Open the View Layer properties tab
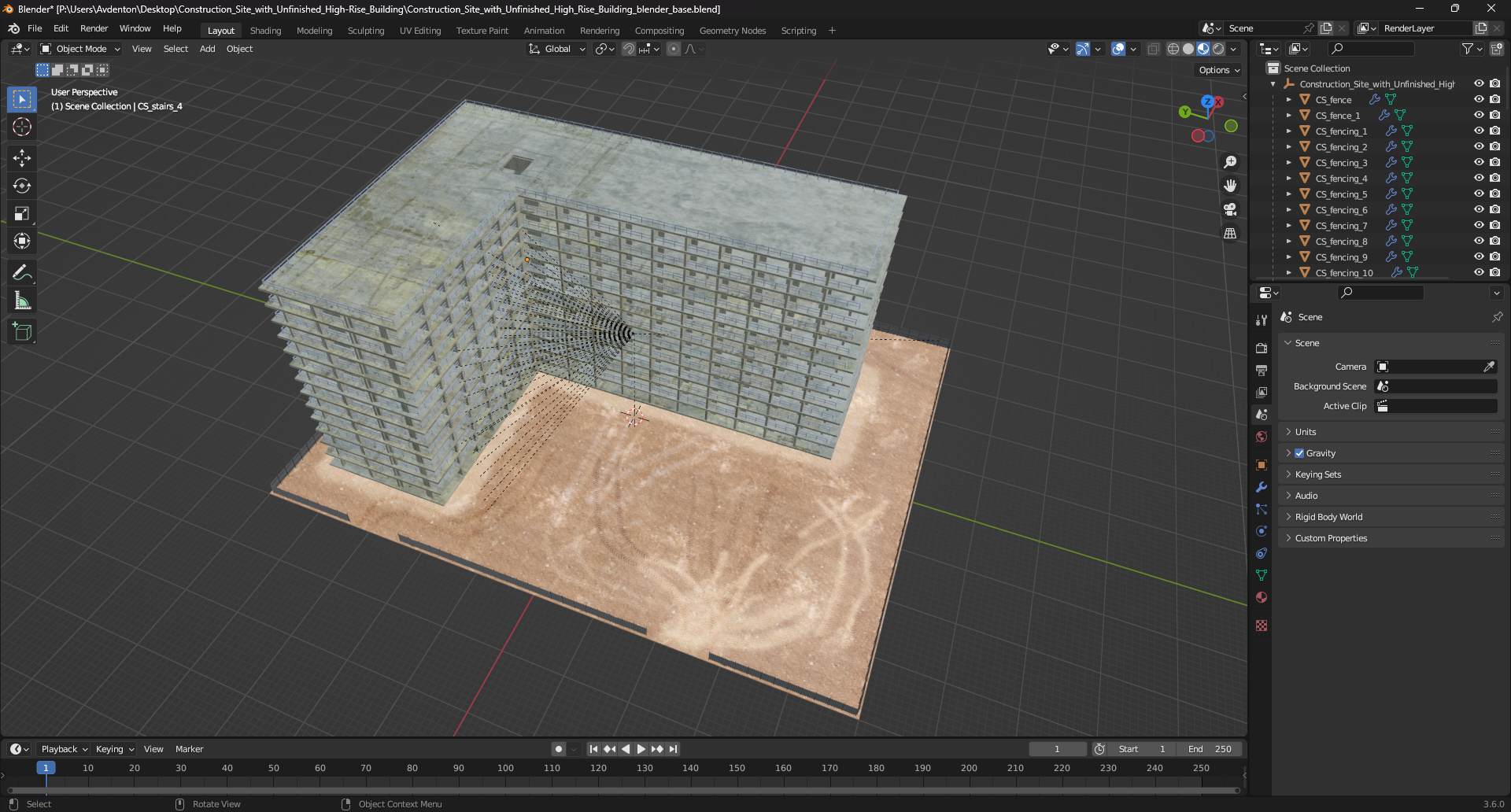1511x812 pixels. pos(1262,392)
